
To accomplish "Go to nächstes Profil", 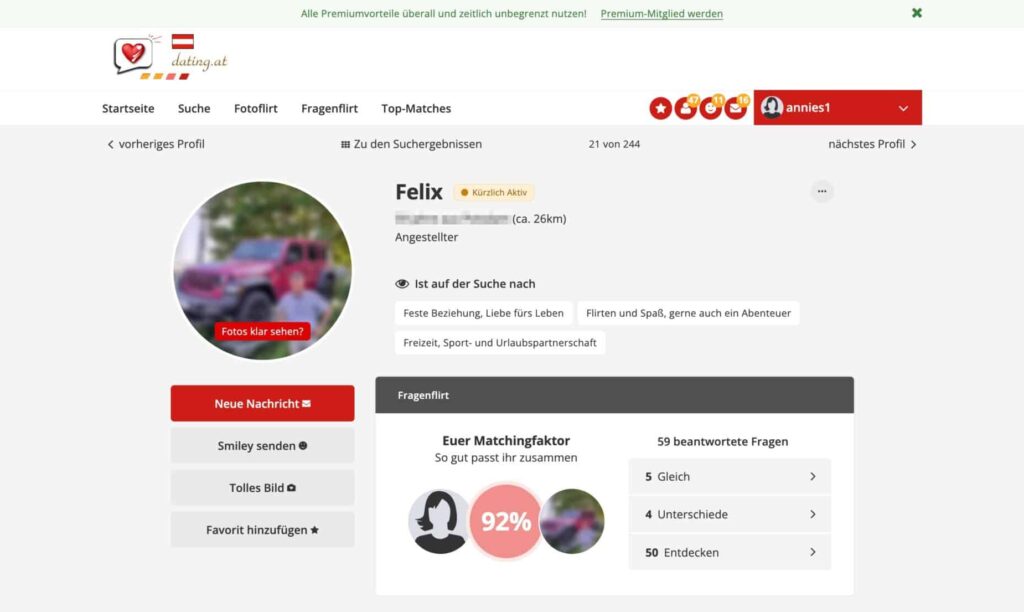I will pyautogui.click(x=872, y=144).
